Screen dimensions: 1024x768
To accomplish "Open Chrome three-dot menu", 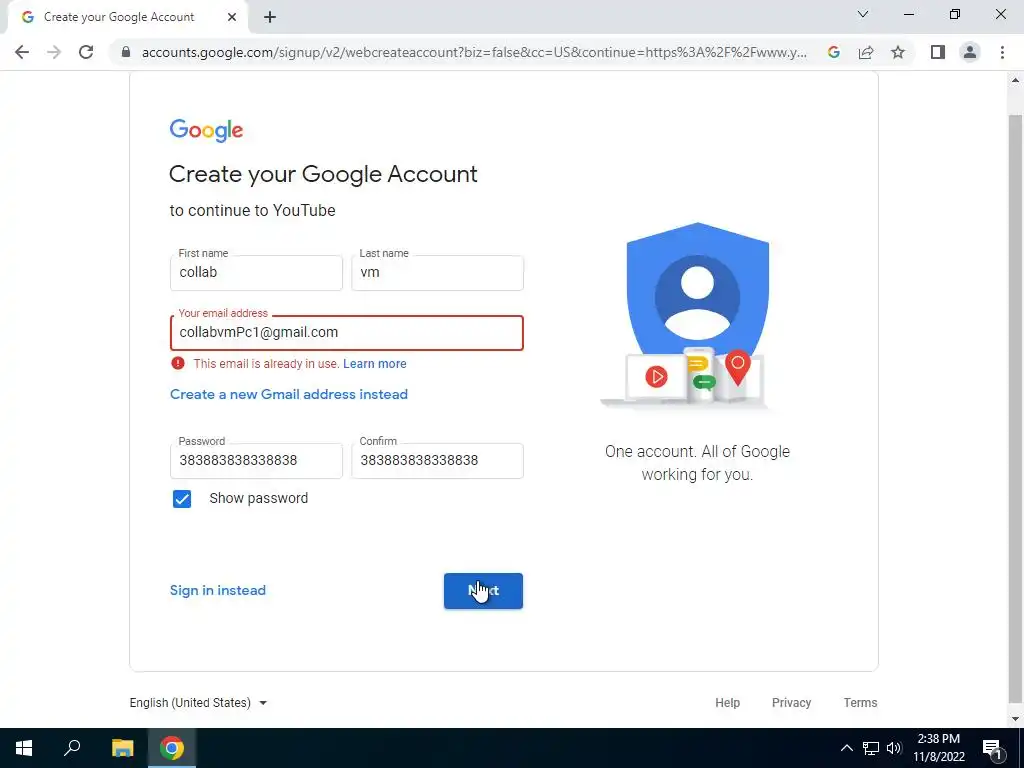I will tap(1002, 52).
